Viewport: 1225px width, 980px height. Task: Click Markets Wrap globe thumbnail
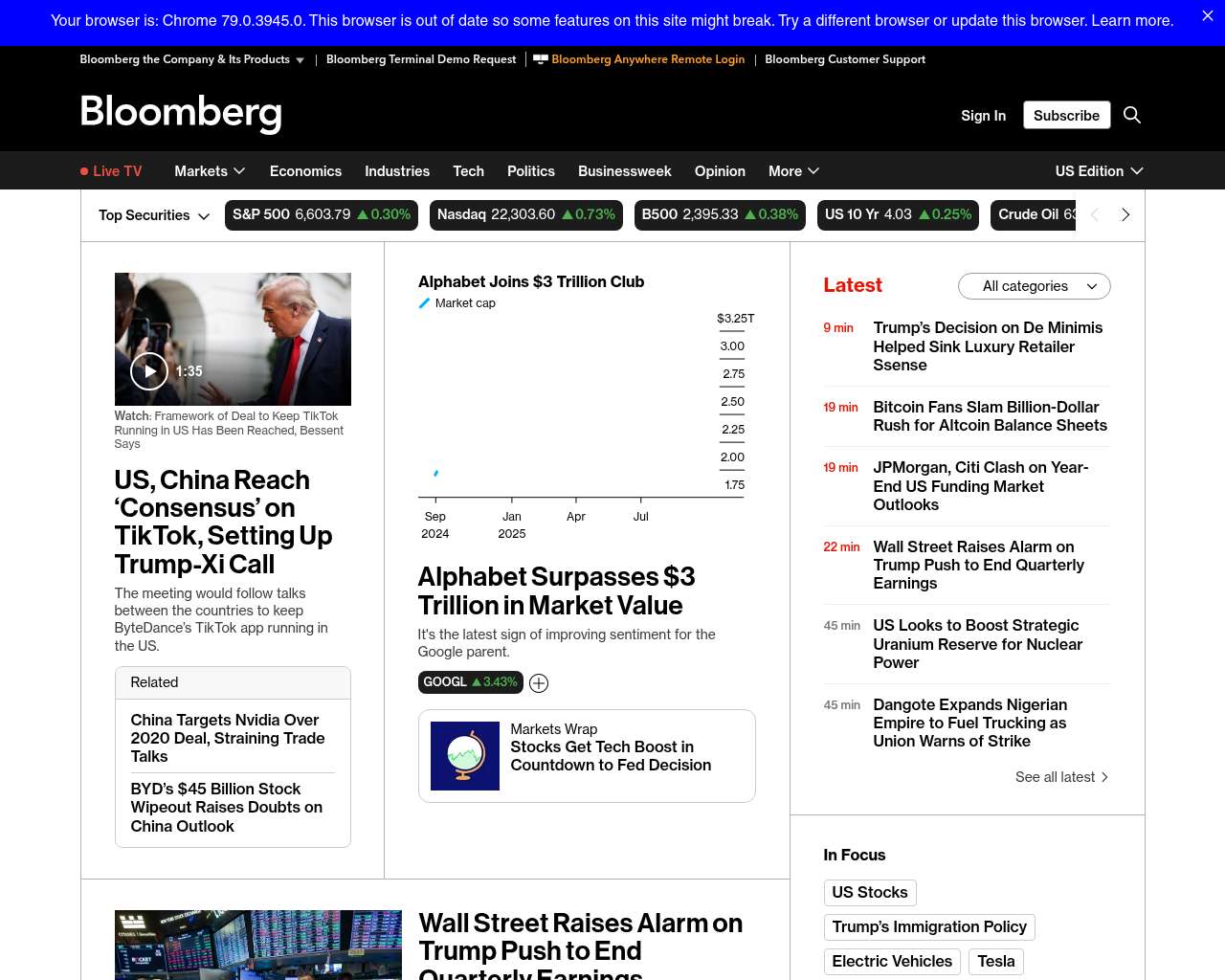(465, 756)
